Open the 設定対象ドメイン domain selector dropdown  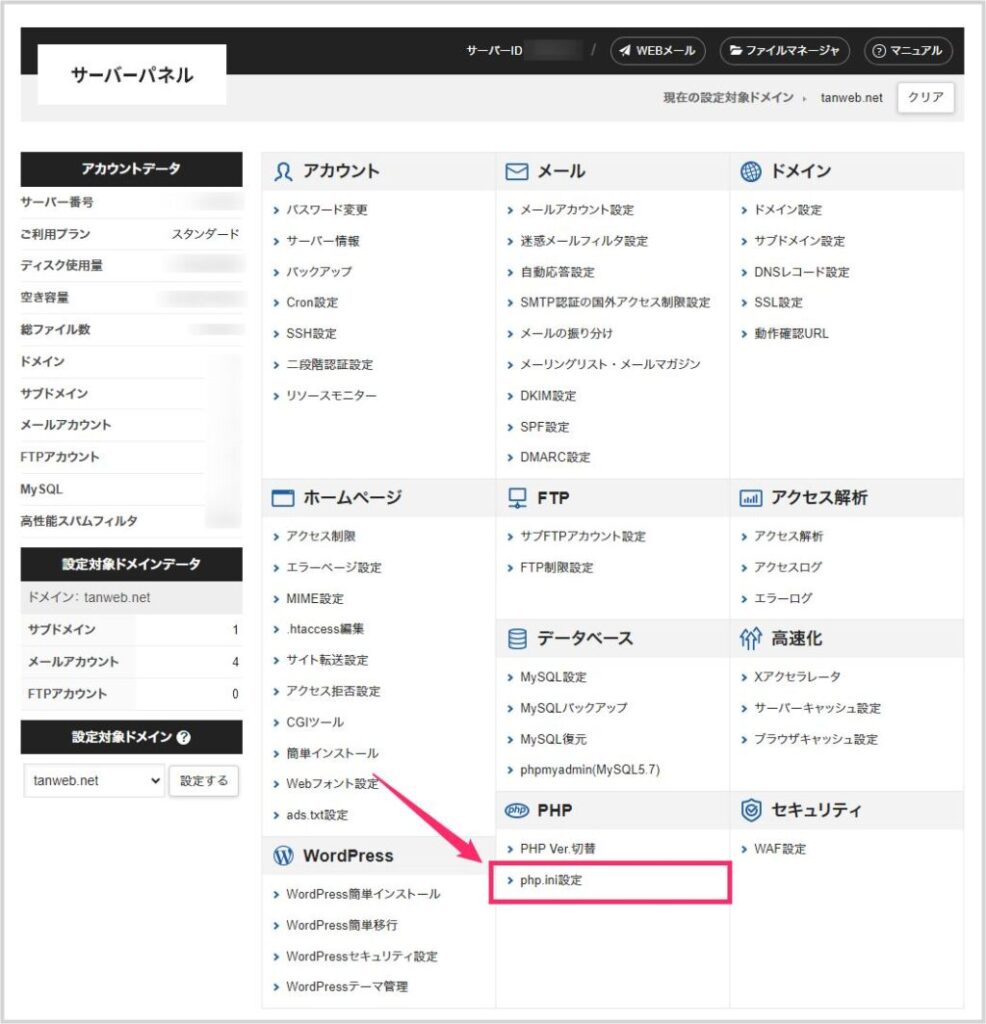tap(93, 780)
